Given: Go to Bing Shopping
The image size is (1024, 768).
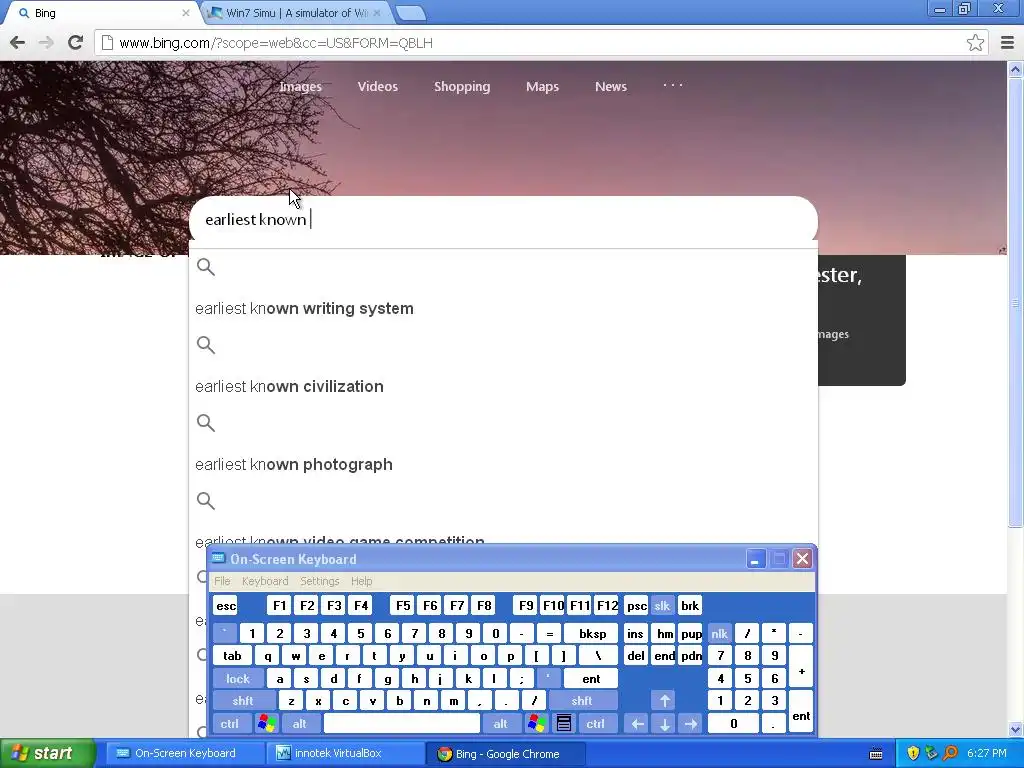Looking at the screenshot, I should (x=462, y=86).
